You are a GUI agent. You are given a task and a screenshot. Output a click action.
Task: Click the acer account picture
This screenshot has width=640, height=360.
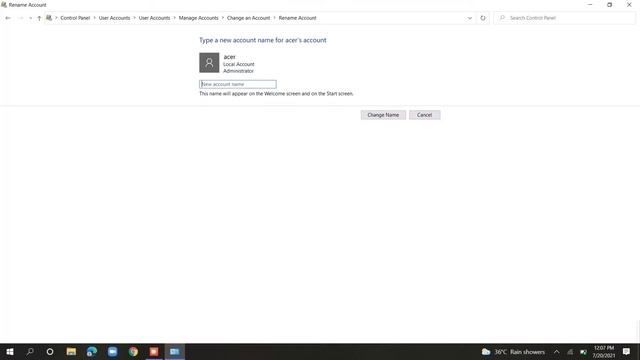click(x=209, y=62)
